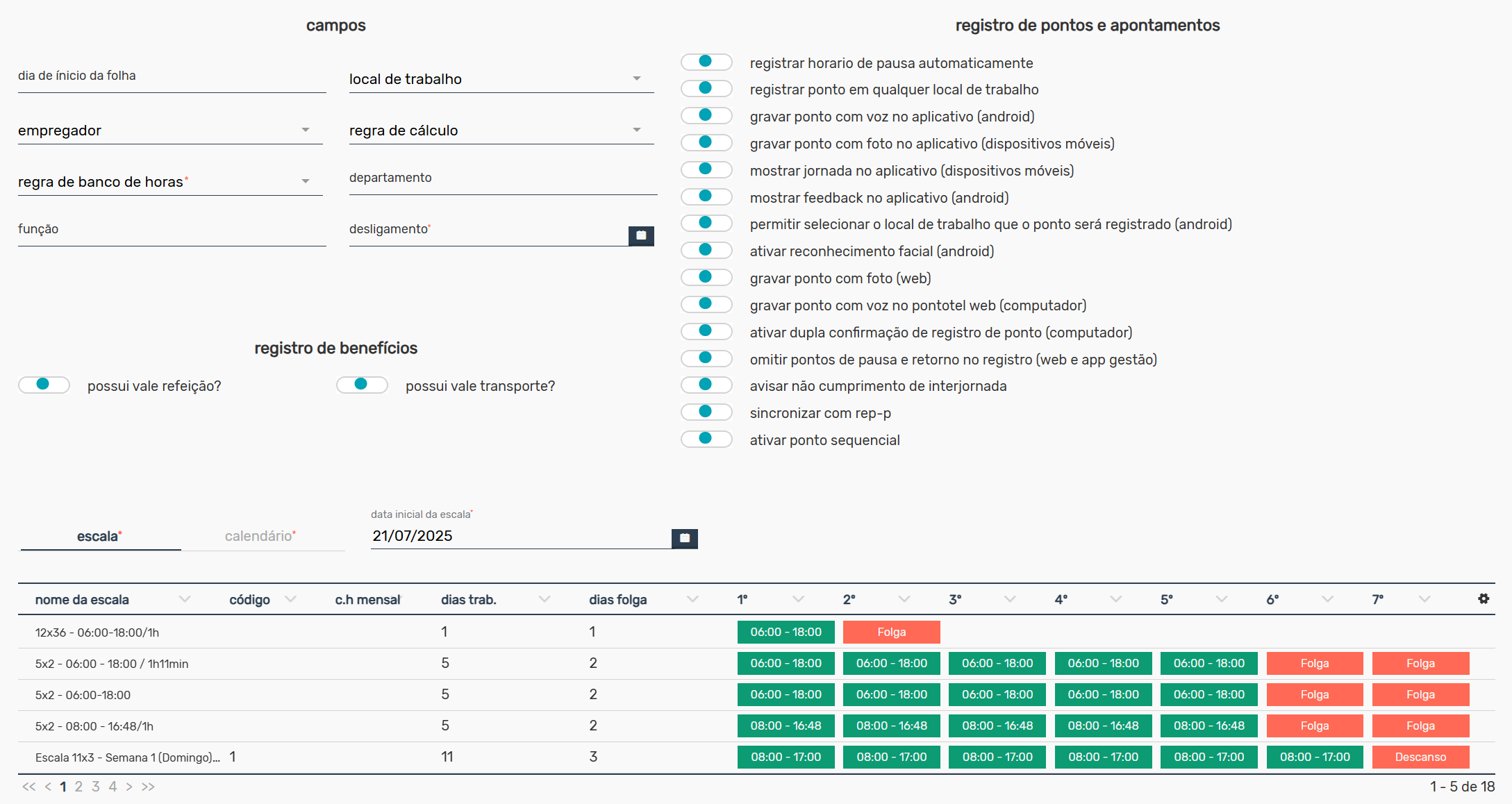Expand the 4º column chevron
The height and width of the screenshot is (804, 1512).
[1116, 599]
